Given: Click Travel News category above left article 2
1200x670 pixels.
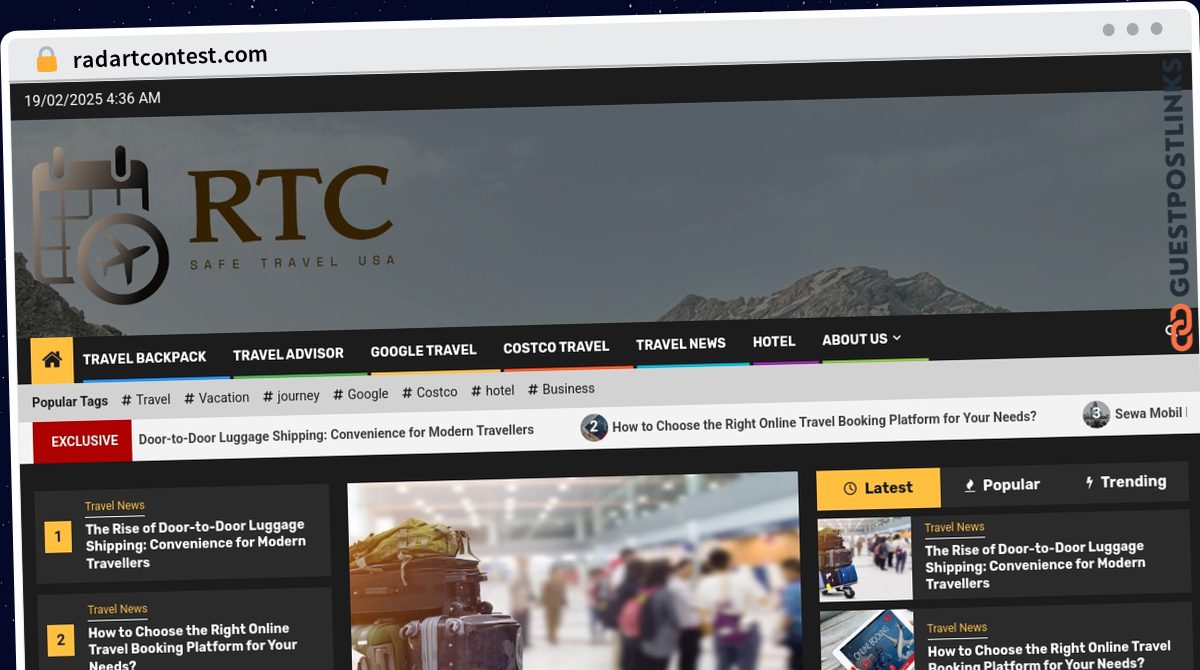Looking at the screenshot, I should point(117,609).
